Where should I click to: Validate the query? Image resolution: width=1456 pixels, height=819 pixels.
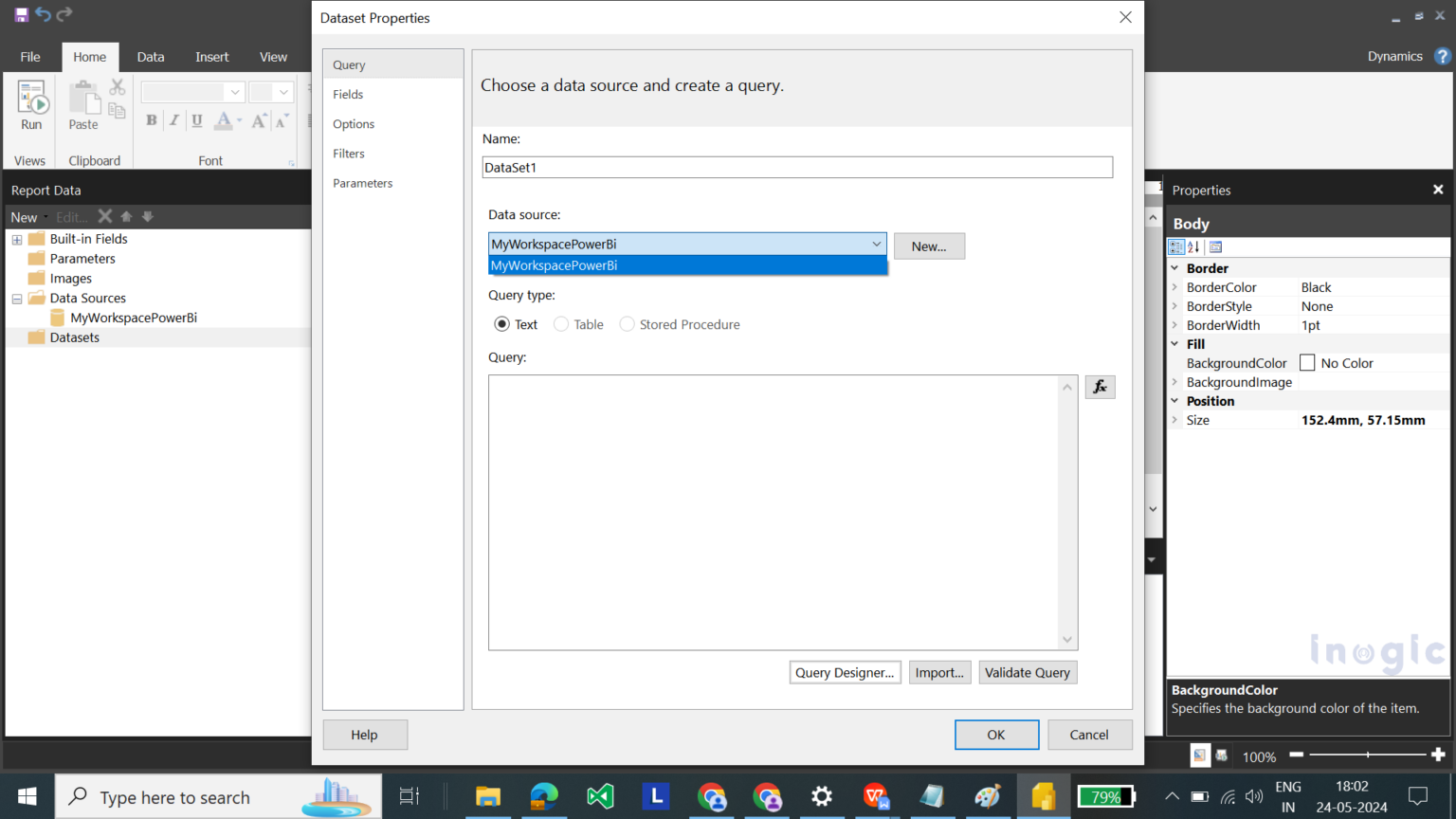[x=1028, y=672]
